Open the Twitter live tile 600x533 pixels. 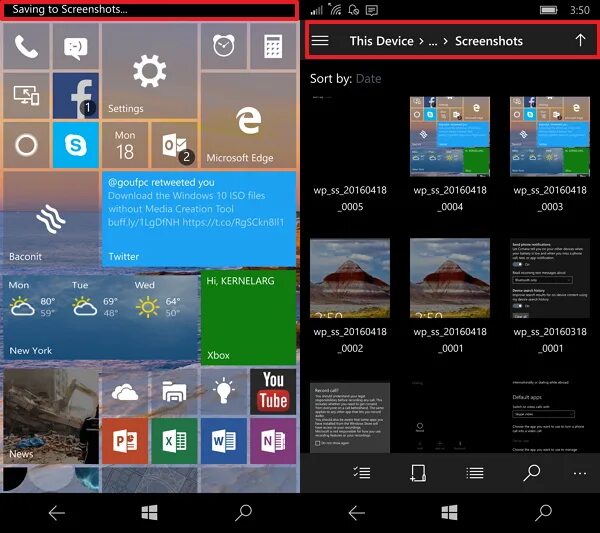click(199, 219)
